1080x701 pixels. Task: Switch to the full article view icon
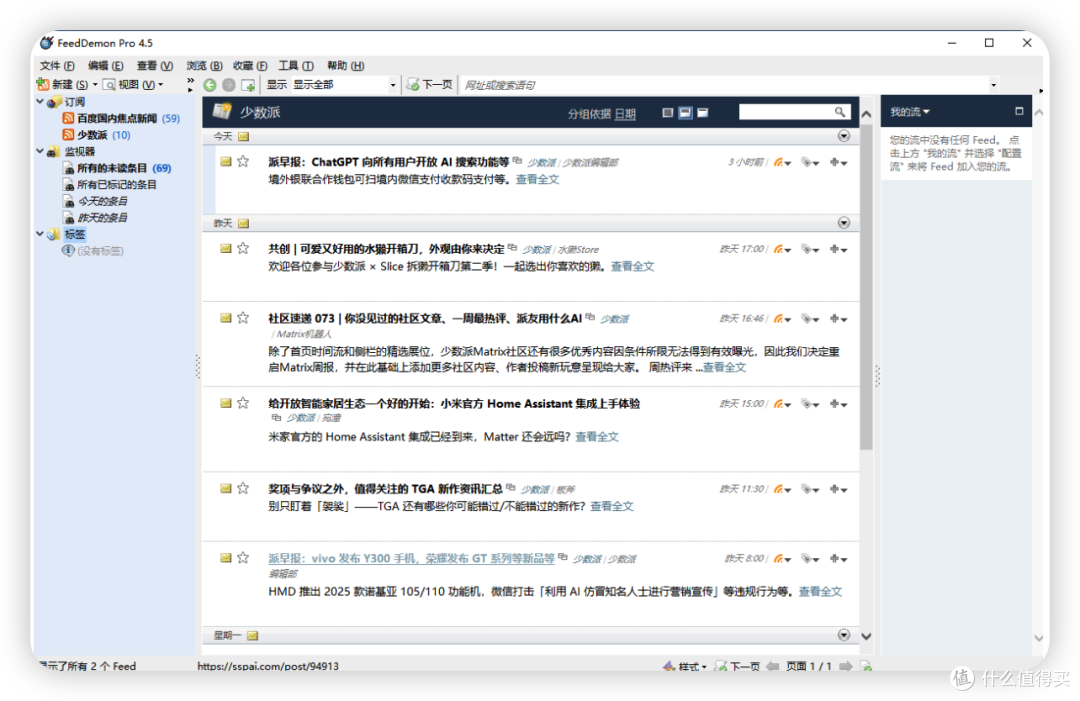703,112
